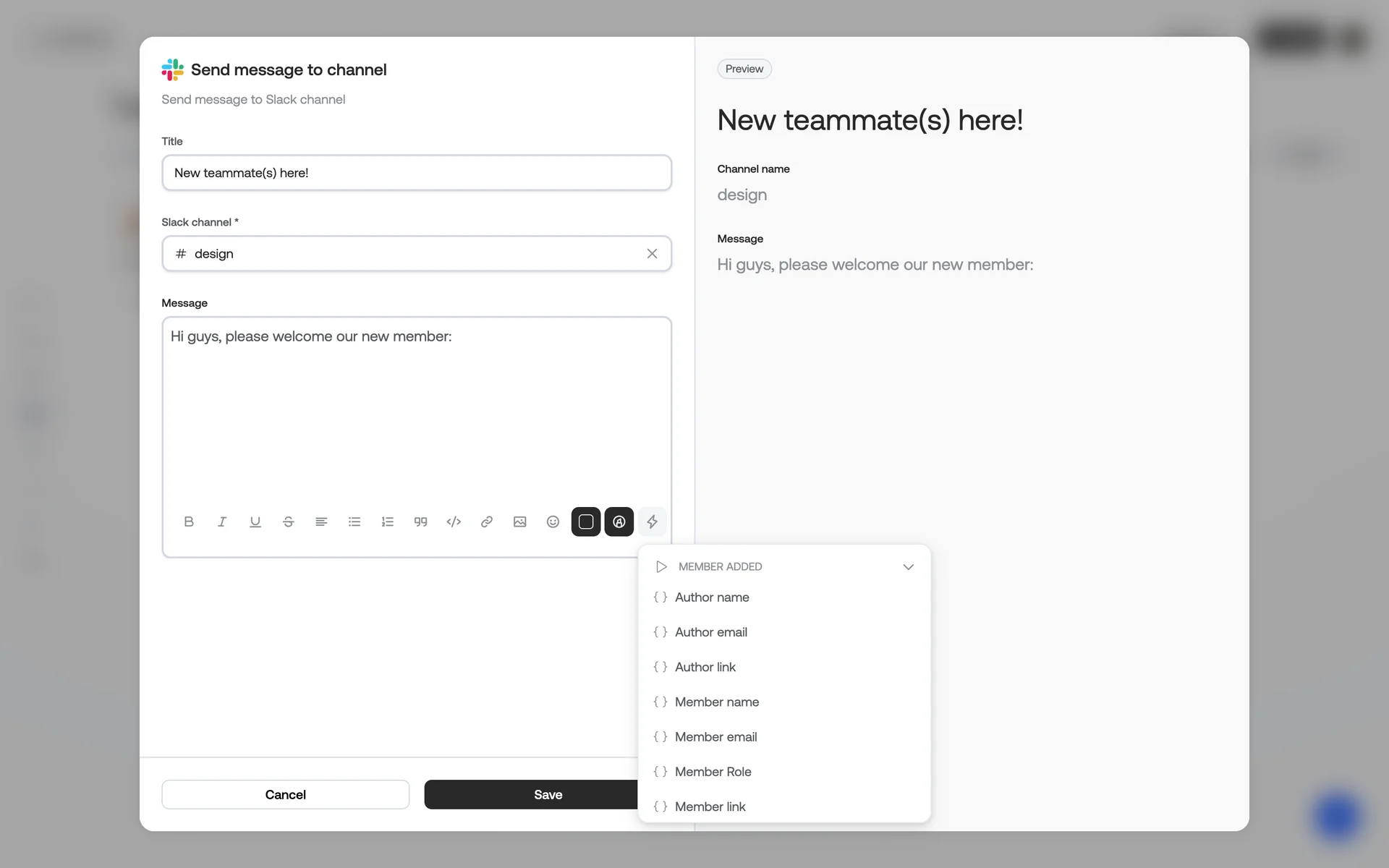This screenshot has width=1389, height=868.
Task: Toggle italic formatting in message toolbar
Action: tap(222, 522)
